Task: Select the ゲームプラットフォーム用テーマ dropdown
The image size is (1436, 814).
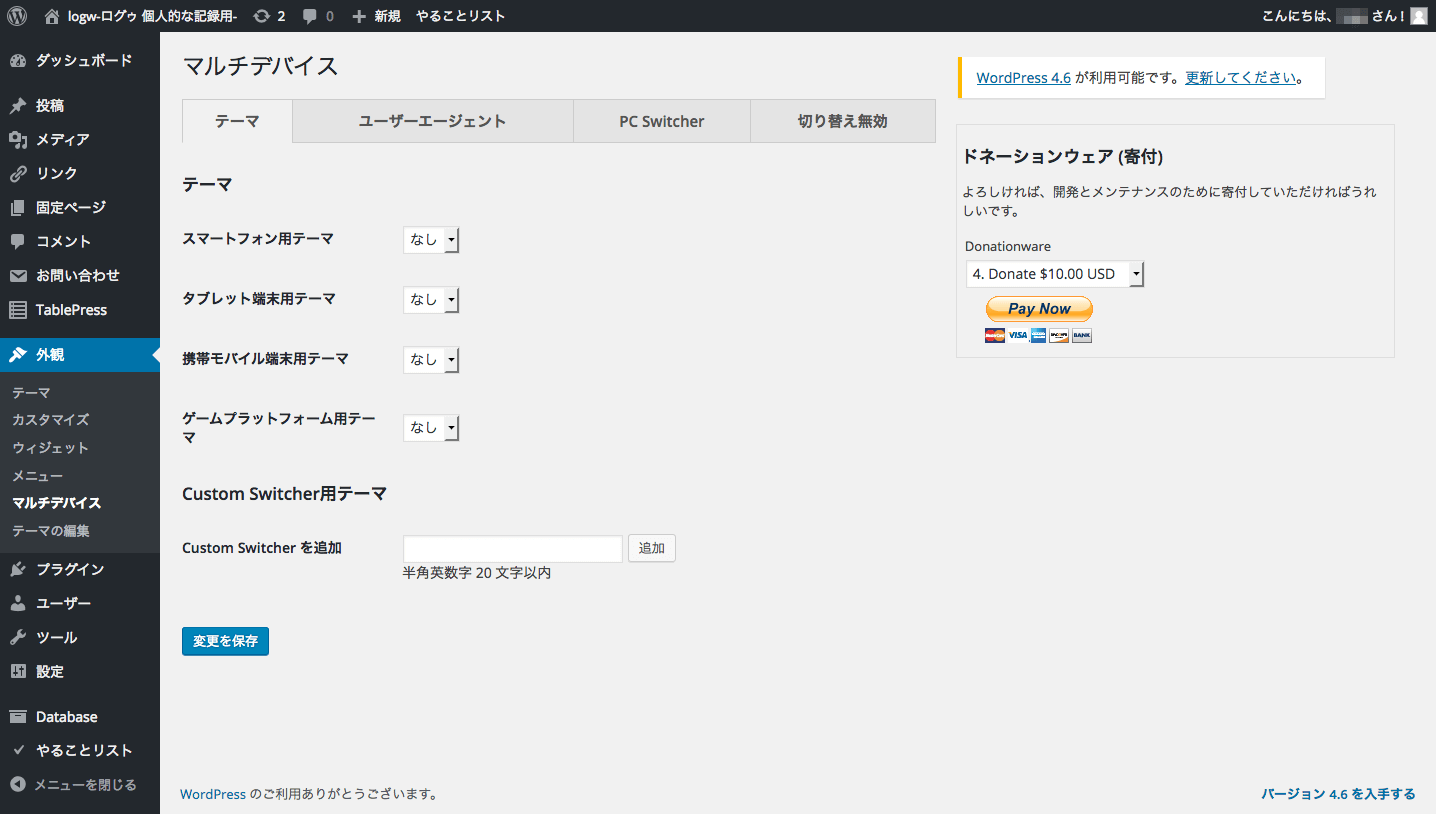Action: 431,428
